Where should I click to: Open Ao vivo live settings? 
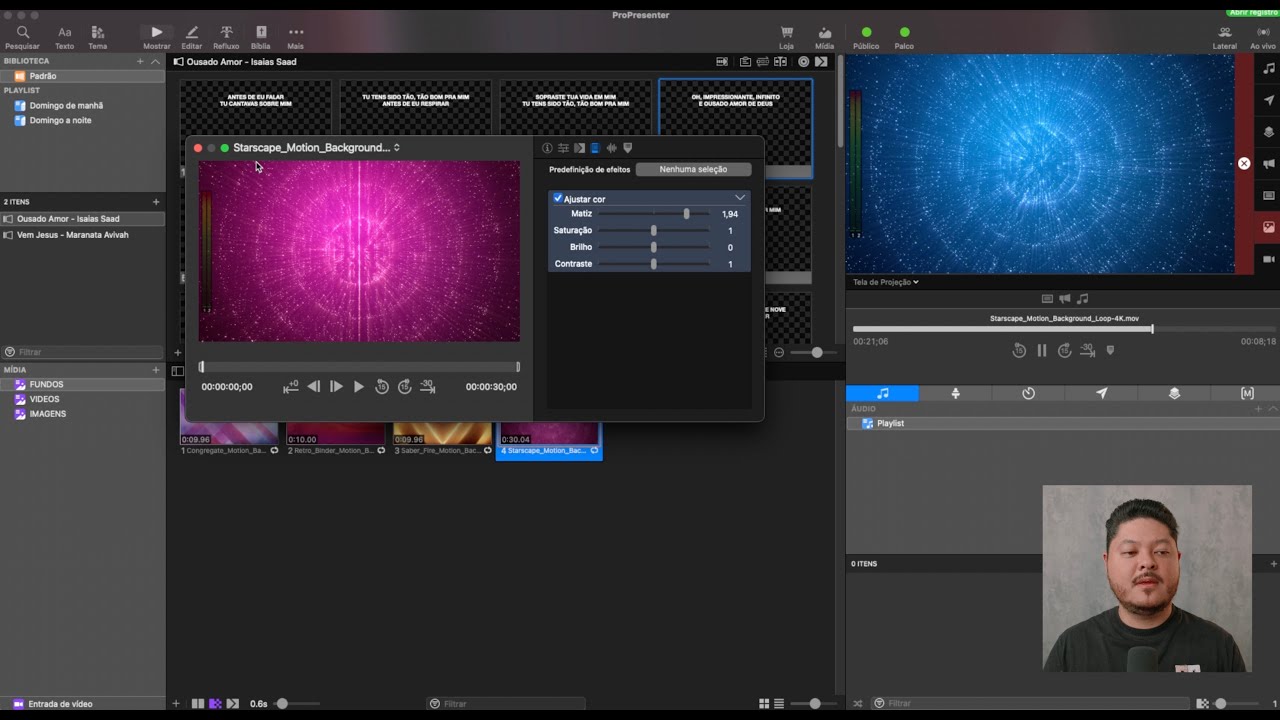point(1263,37)
